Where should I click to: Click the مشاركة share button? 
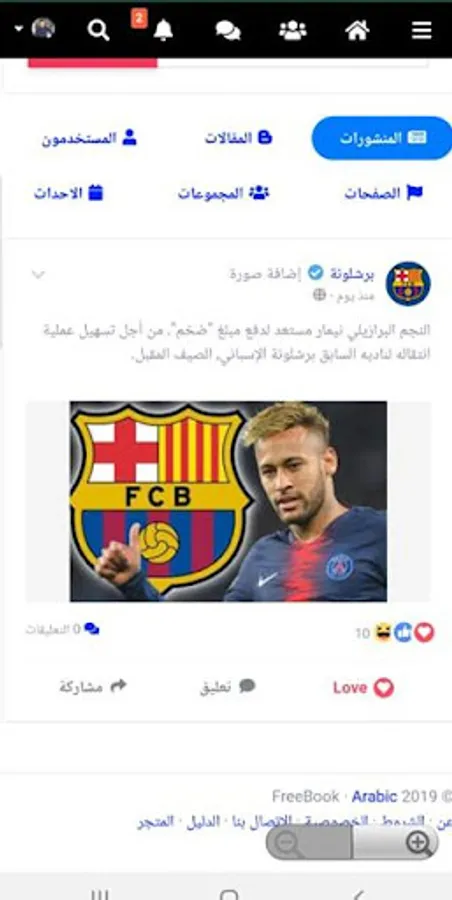(92, 686)
